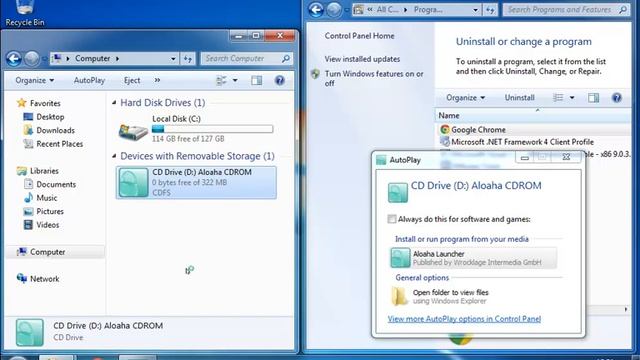Screen dimensions: 640x360
Task: Open address dropdown in Programs and Features window
Action: (x=476, y=10)
